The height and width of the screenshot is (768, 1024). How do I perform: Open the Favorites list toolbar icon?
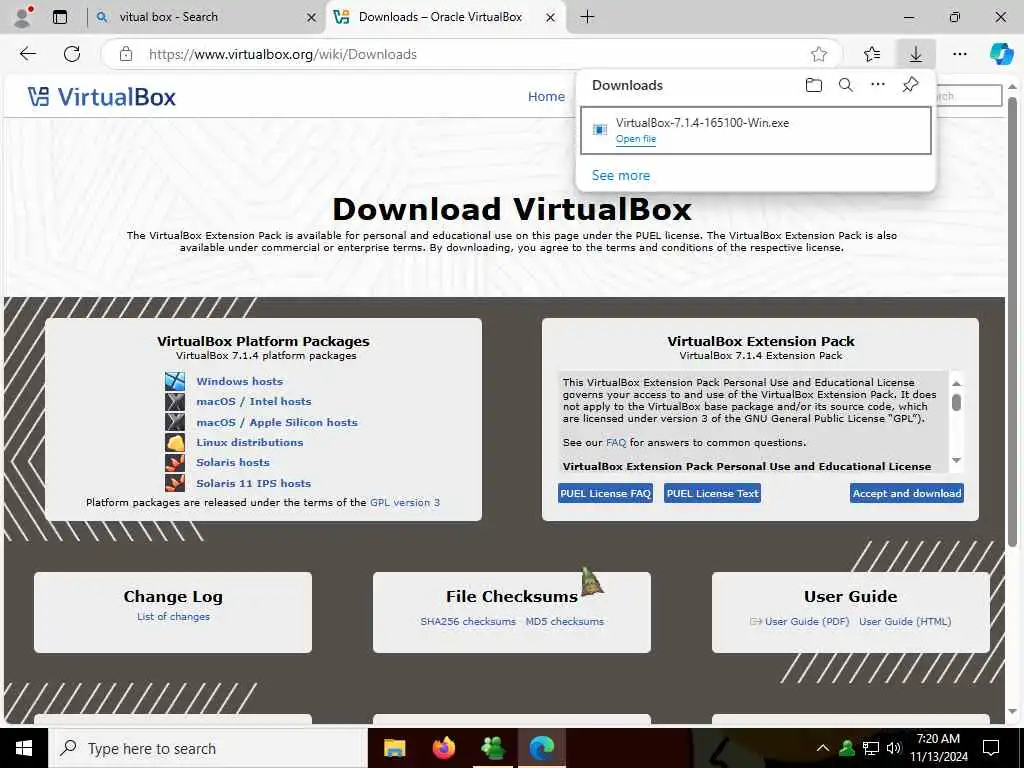click(x=872, y=54)
